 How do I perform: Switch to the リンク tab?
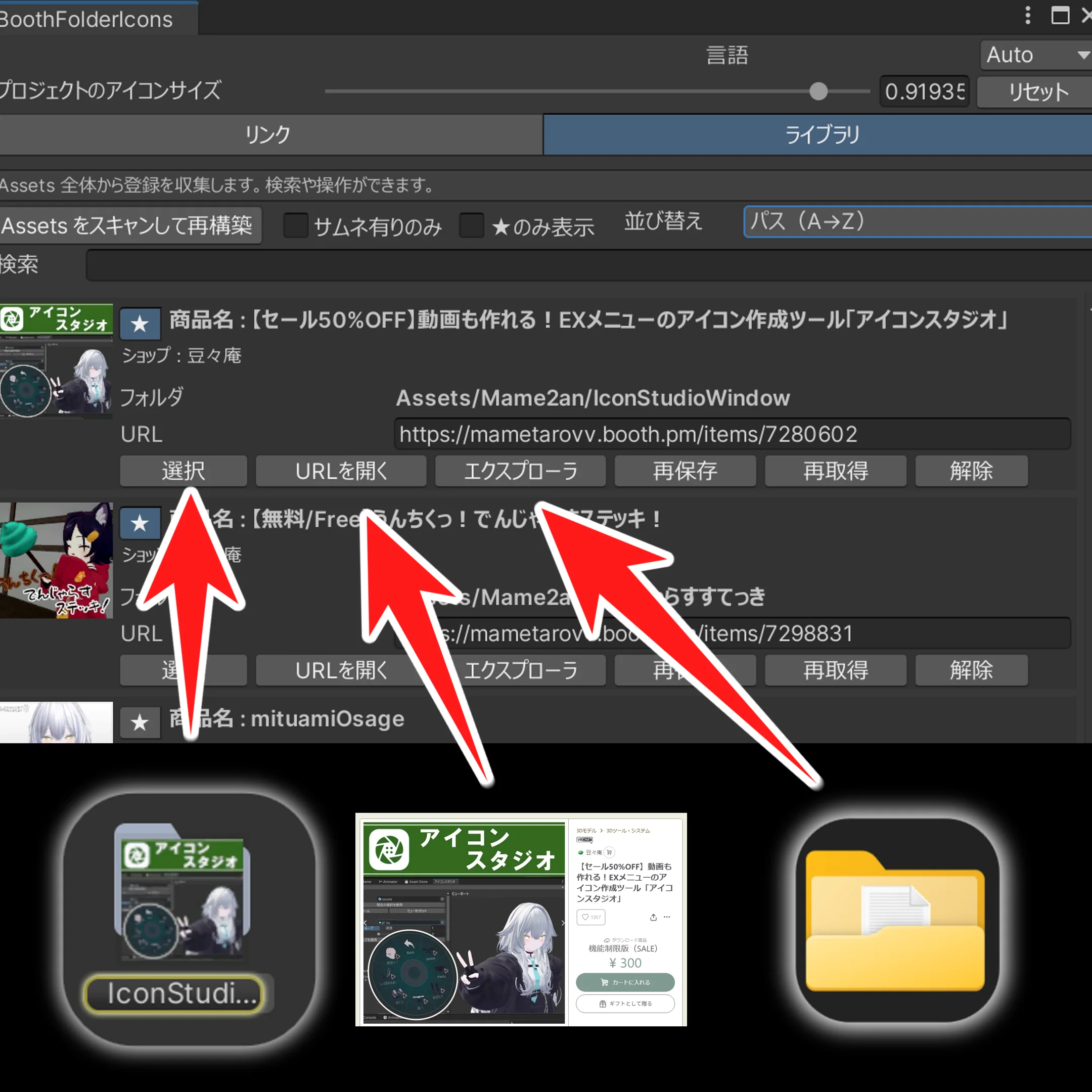tap(267, 135)
